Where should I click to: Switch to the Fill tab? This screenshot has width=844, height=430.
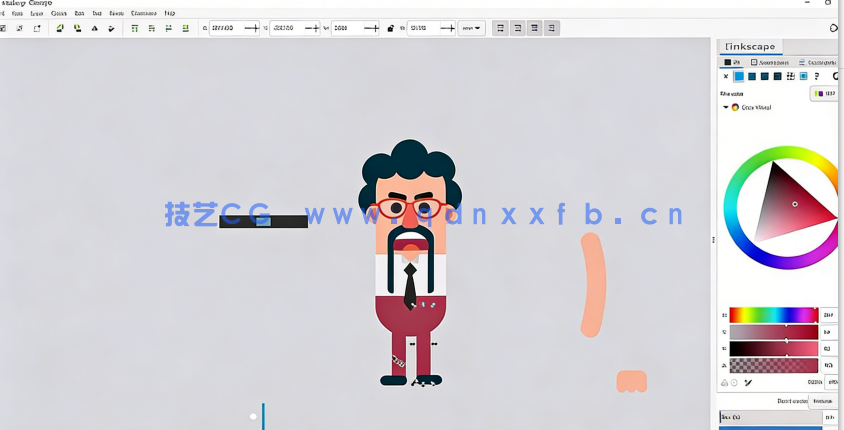click(x=732, y=62)
